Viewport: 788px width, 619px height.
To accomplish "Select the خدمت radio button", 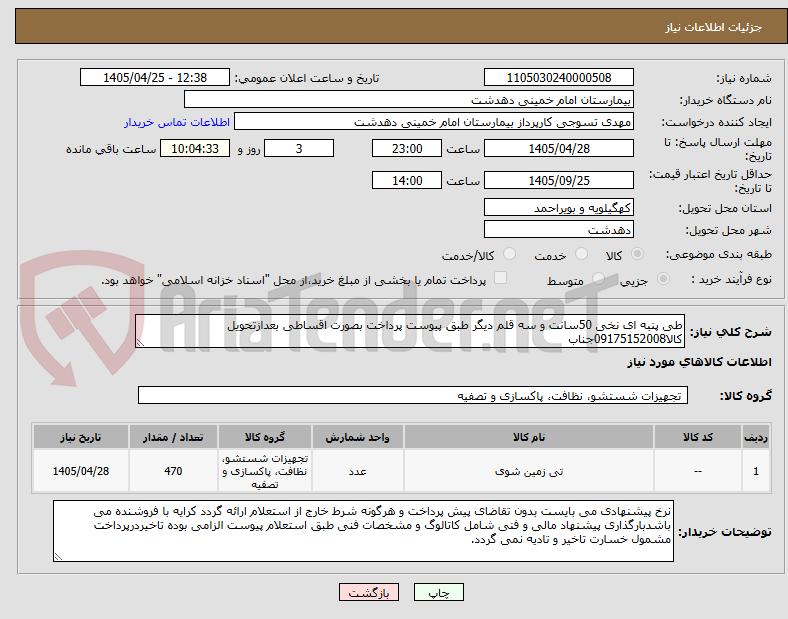I will pos(581,254).
